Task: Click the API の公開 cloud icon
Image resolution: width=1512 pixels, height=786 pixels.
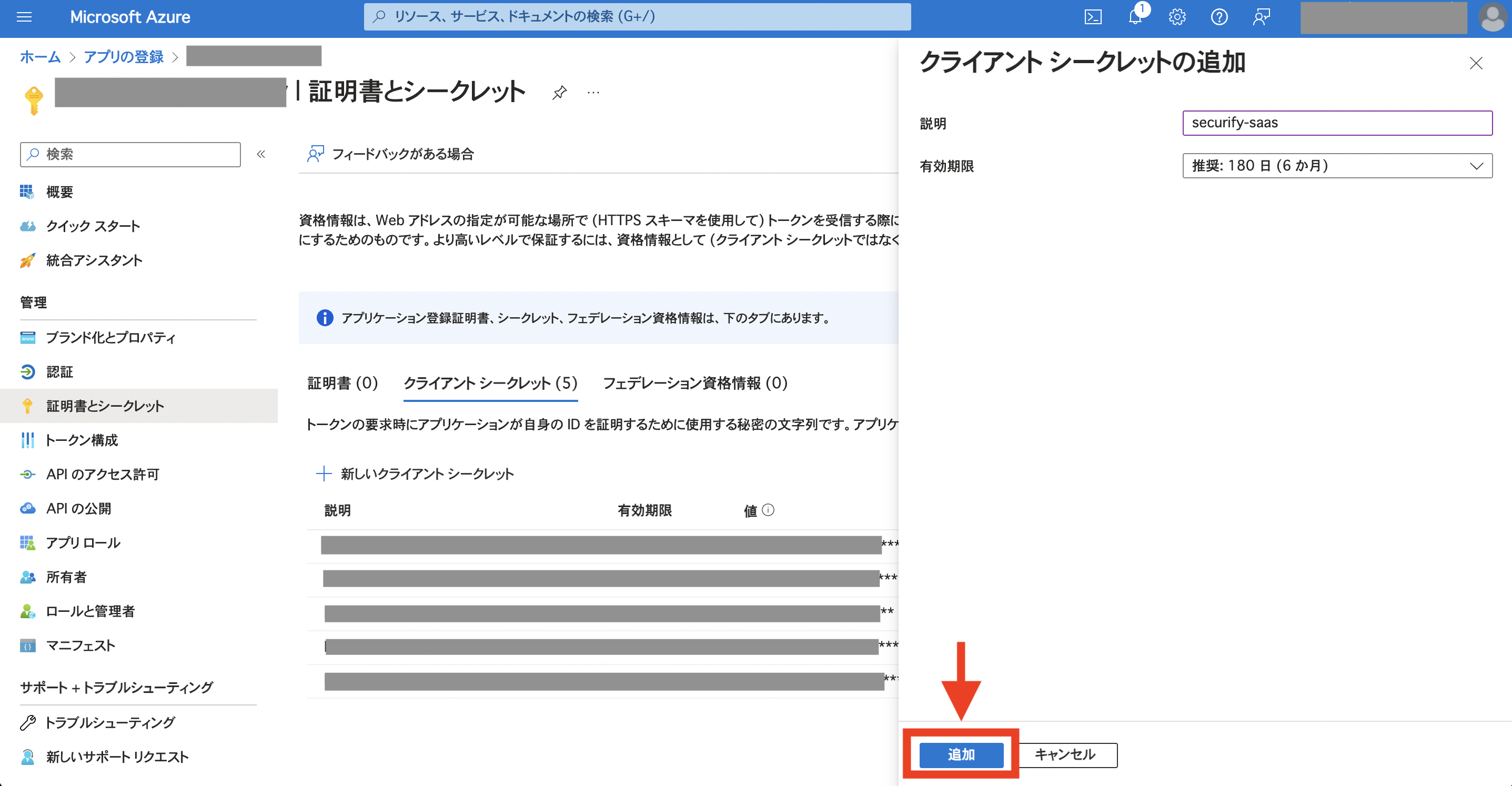Action: (x=27, y=508)
